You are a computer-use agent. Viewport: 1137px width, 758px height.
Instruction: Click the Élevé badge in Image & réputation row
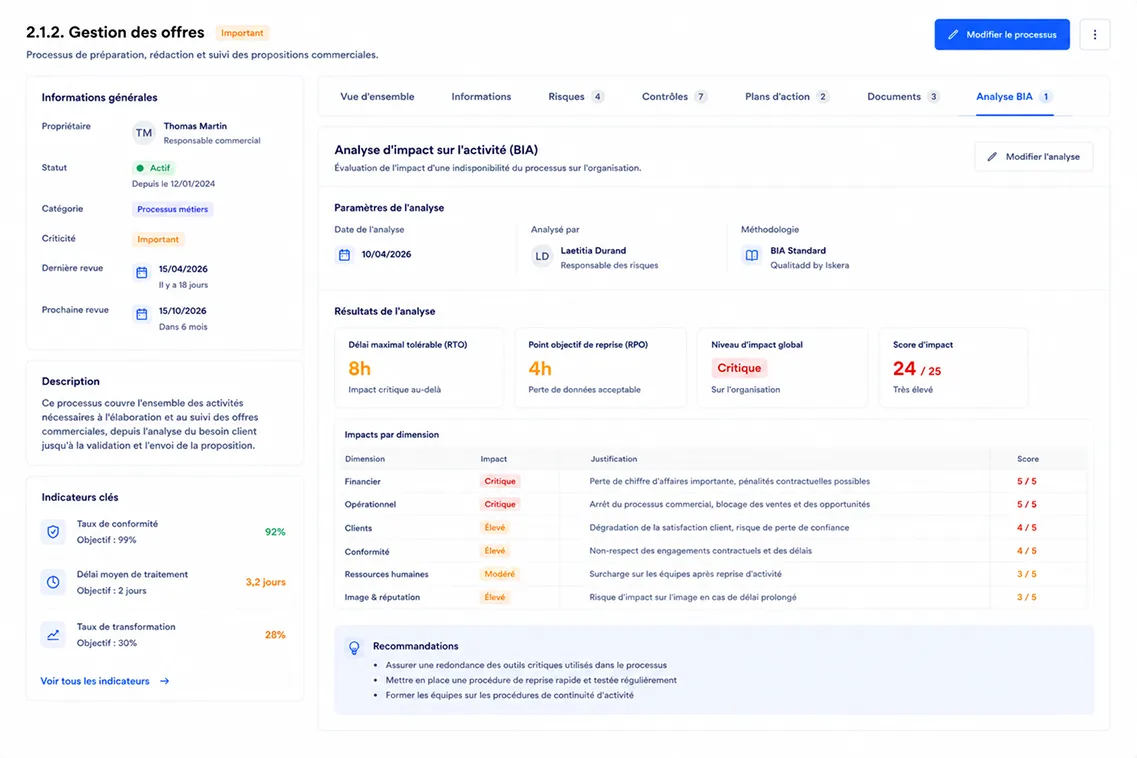[495, 597]
